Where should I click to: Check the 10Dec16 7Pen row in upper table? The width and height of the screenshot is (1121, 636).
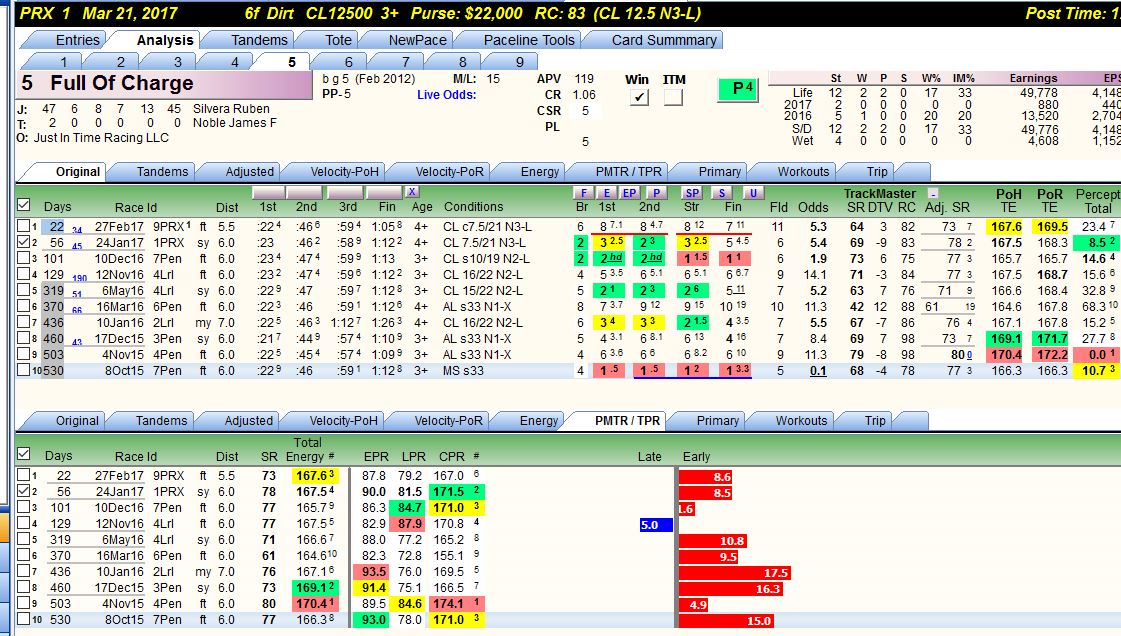pos(24,258)
